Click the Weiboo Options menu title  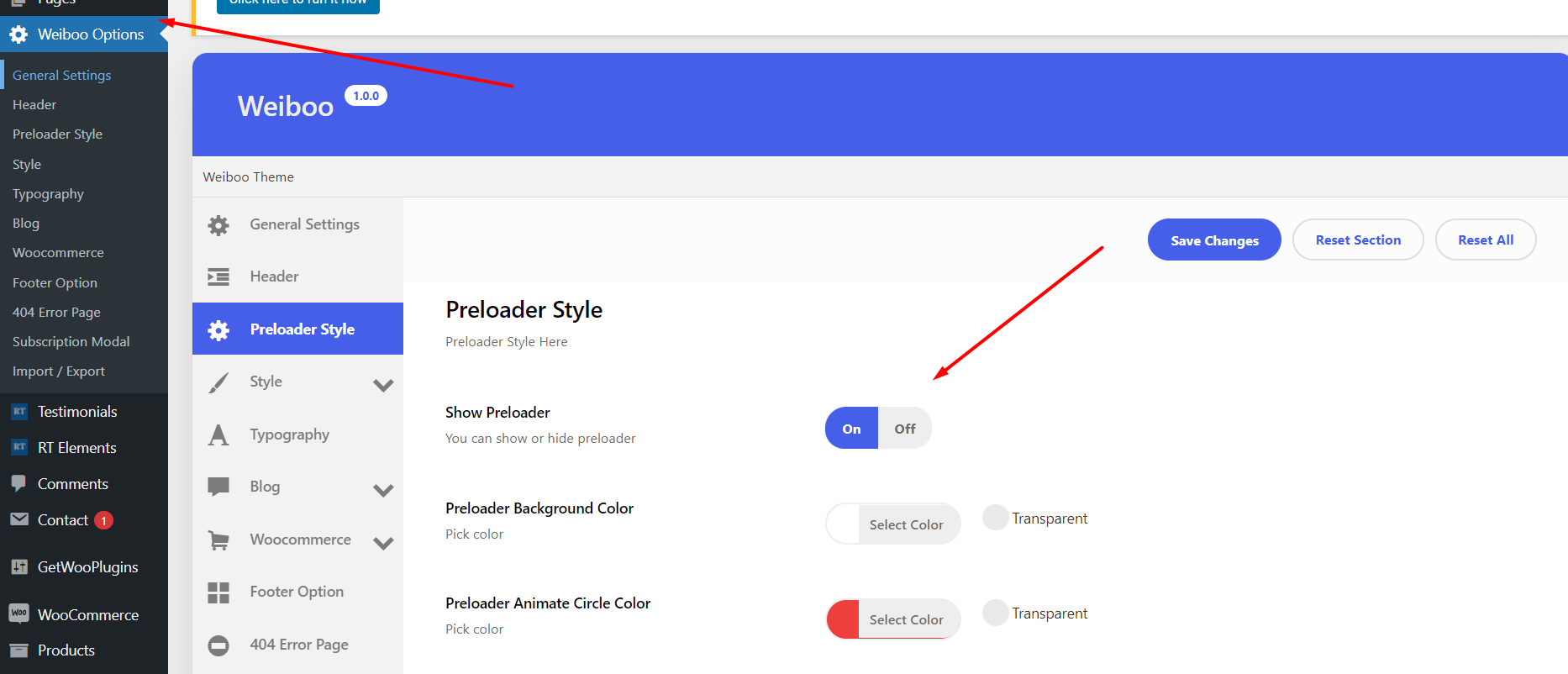pyautogui.click(x=91, y=34)
